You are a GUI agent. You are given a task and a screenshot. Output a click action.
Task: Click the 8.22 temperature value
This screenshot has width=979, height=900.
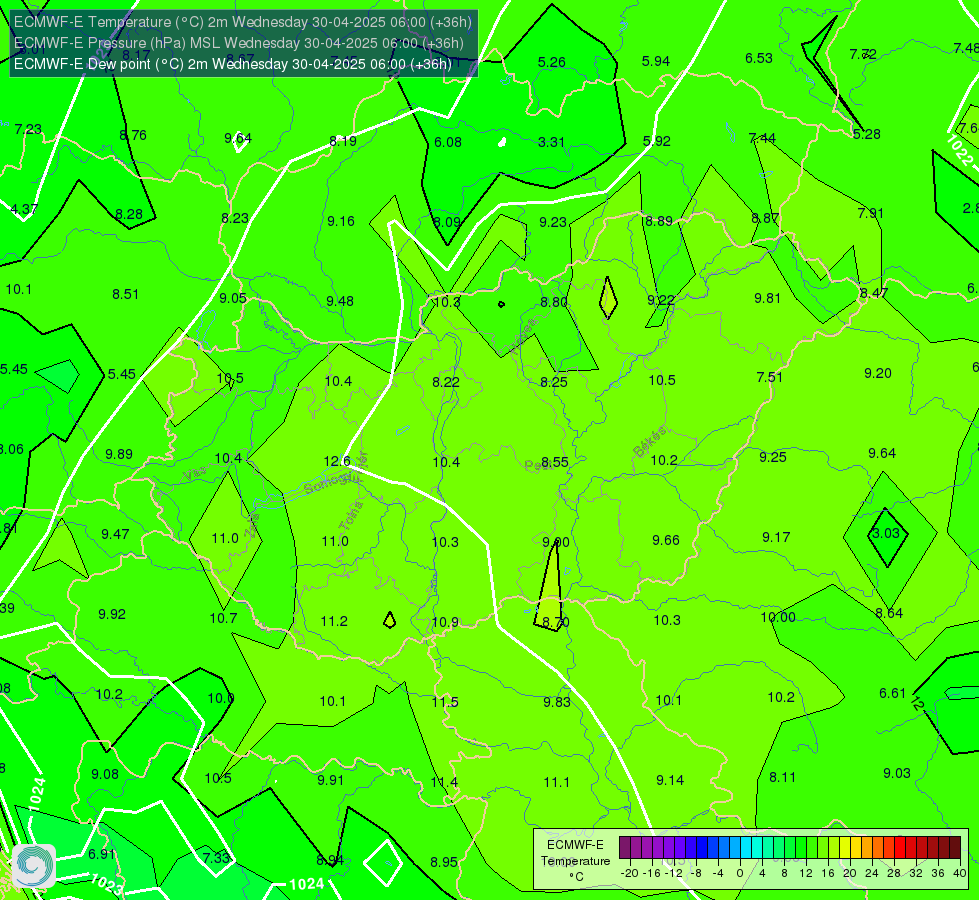click(446, 382)
